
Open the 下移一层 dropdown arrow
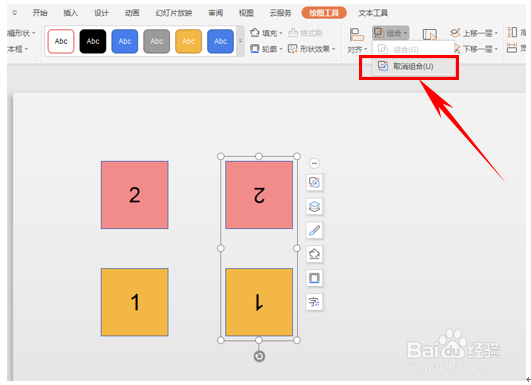[496, 49]
